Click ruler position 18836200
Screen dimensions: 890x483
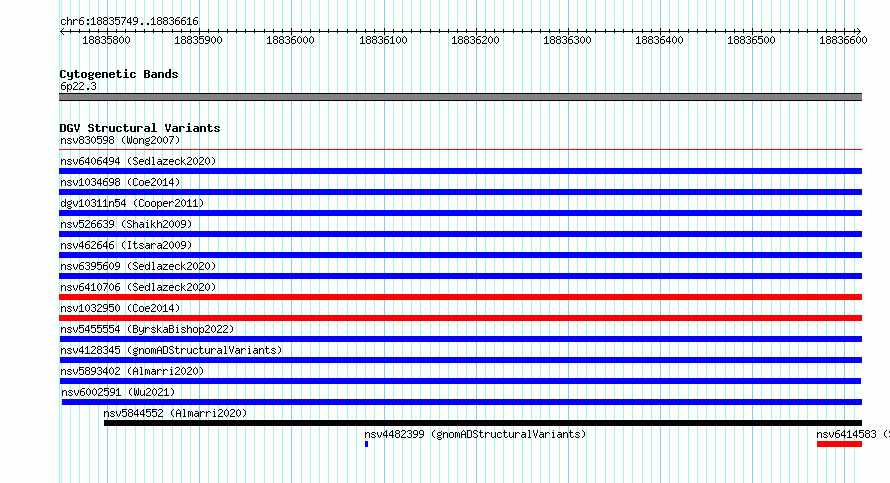(475, 40)
